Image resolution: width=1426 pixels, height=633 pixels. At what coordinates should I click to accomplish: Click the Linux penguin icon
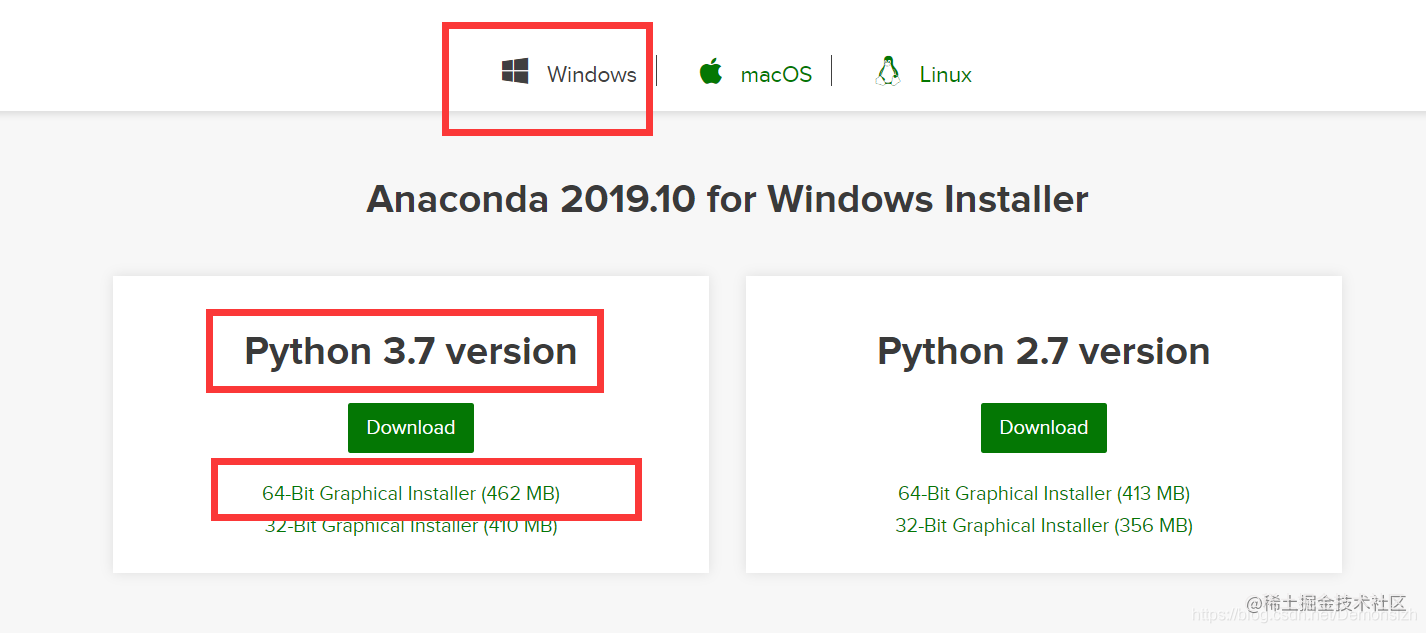886,72
